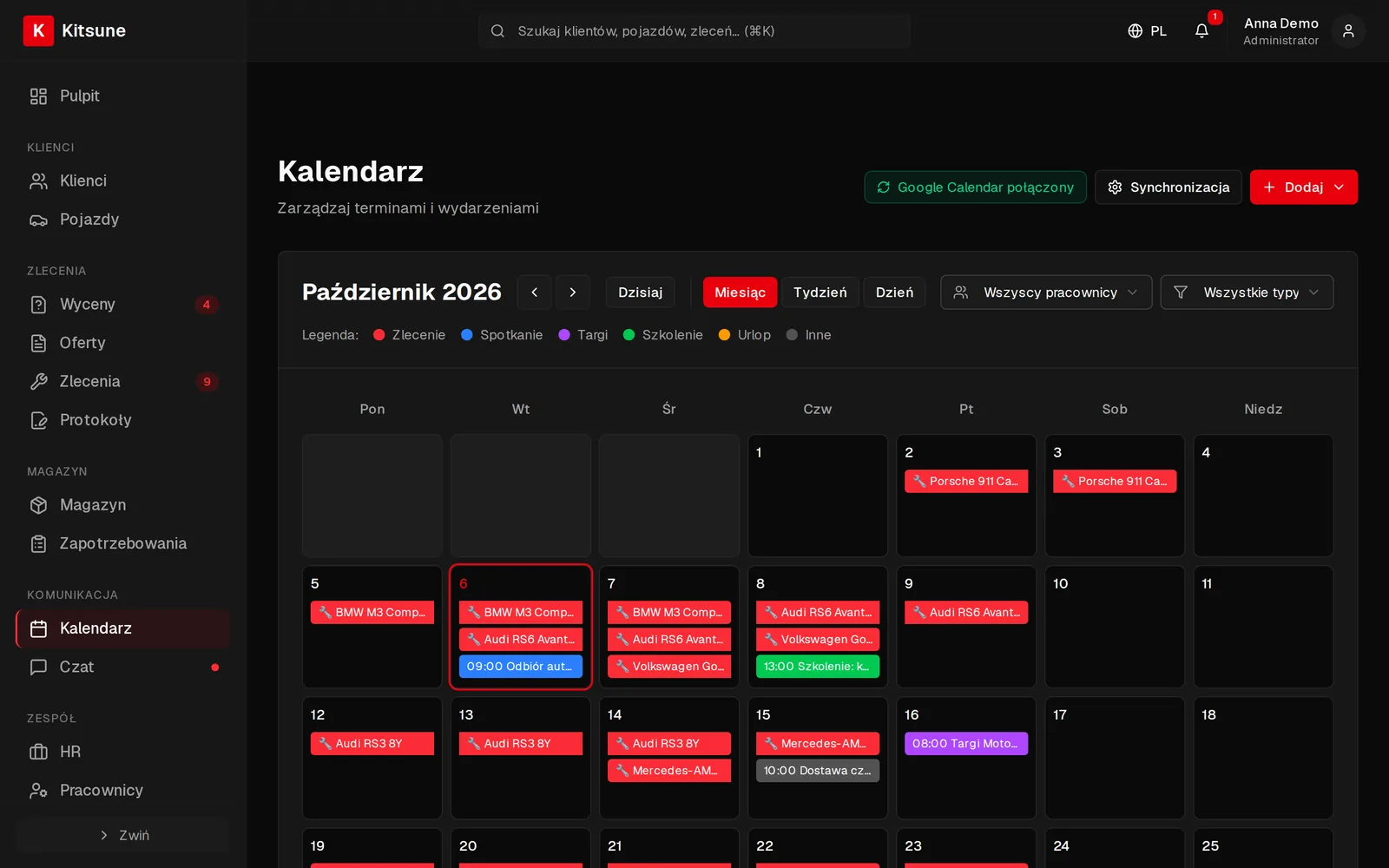
Task: Select day 10 cell in calendar
Action: coord(1115,627)
